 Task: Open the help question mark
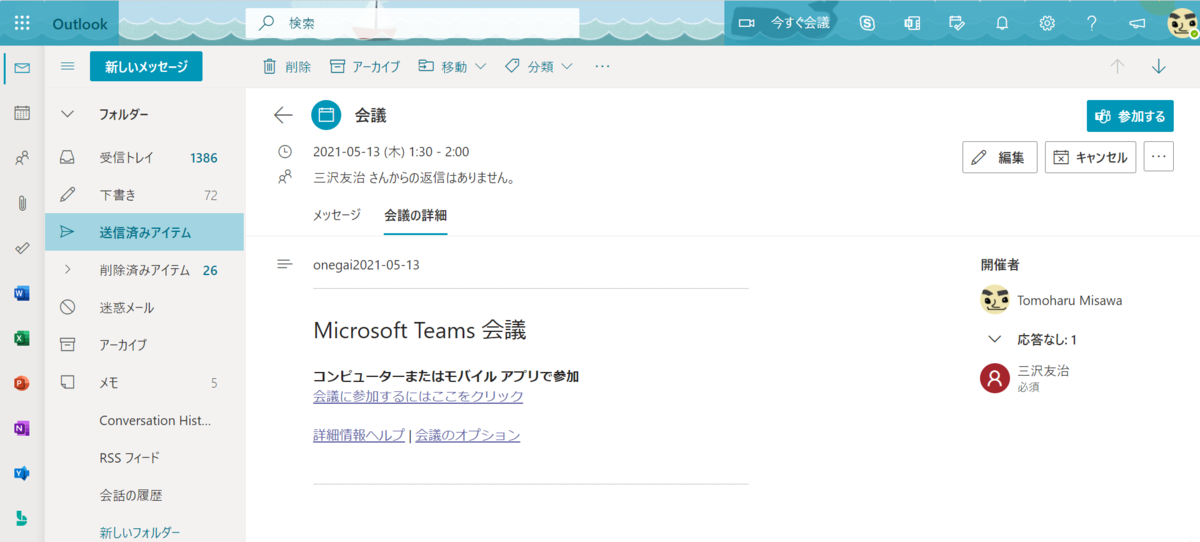[x=1092, y=22]
